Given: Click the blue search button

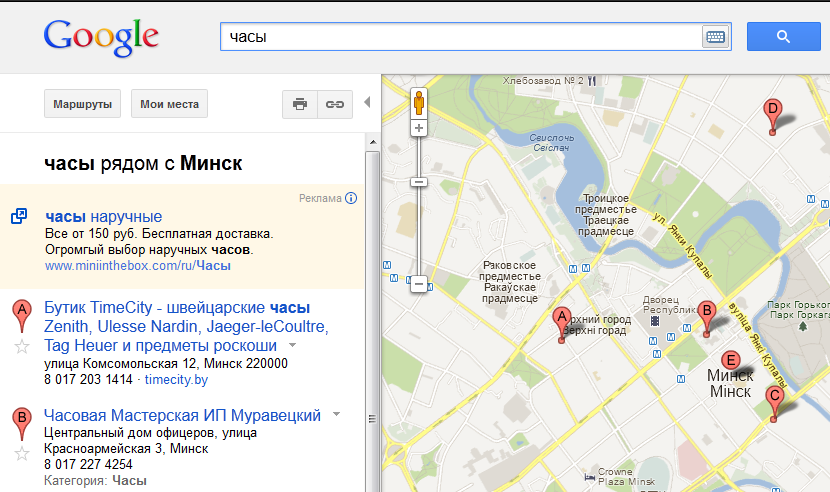Looking at the screenshot, I should point(783,37).
